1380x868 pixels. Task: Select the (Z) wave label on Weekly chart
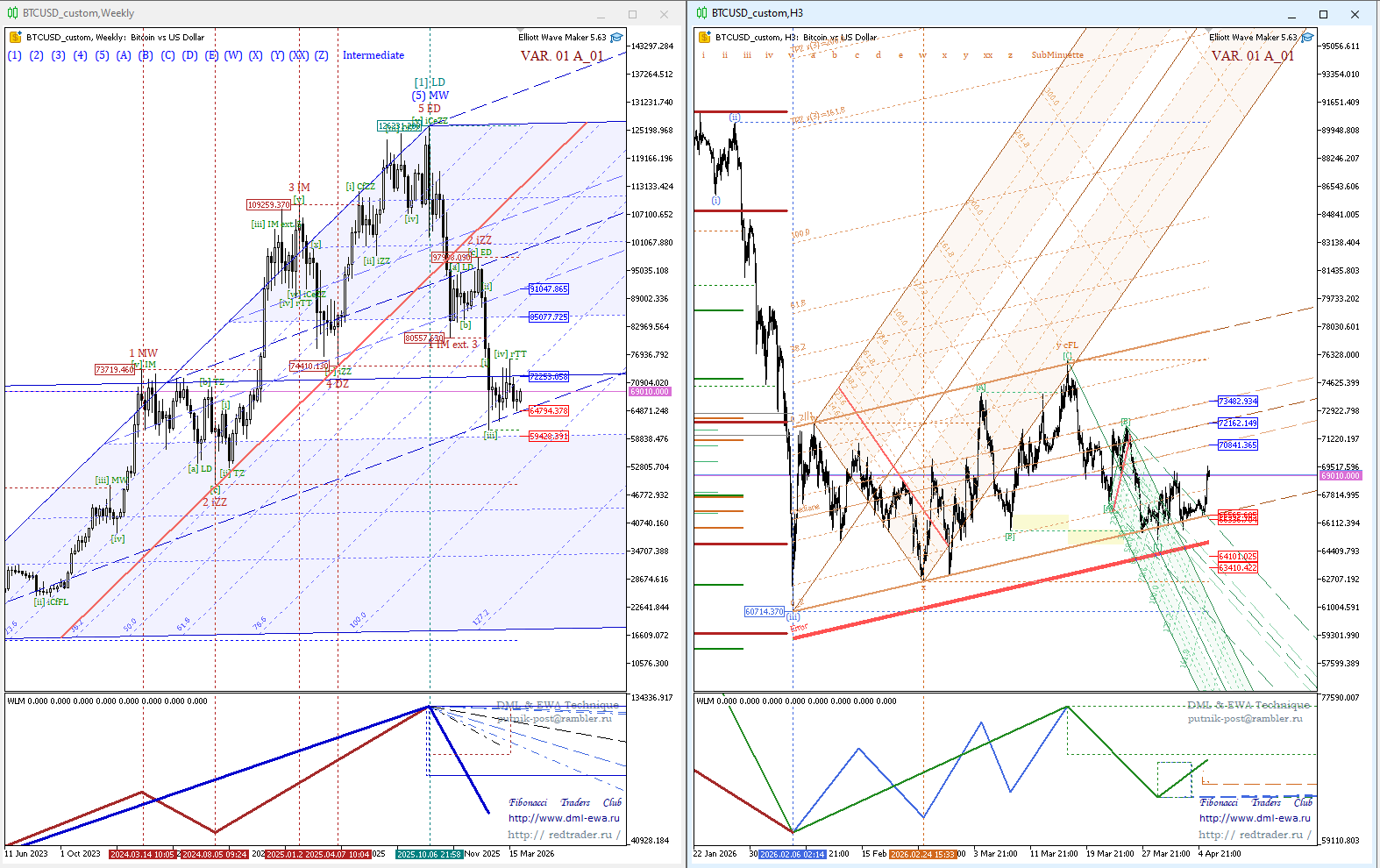(322, 55)
